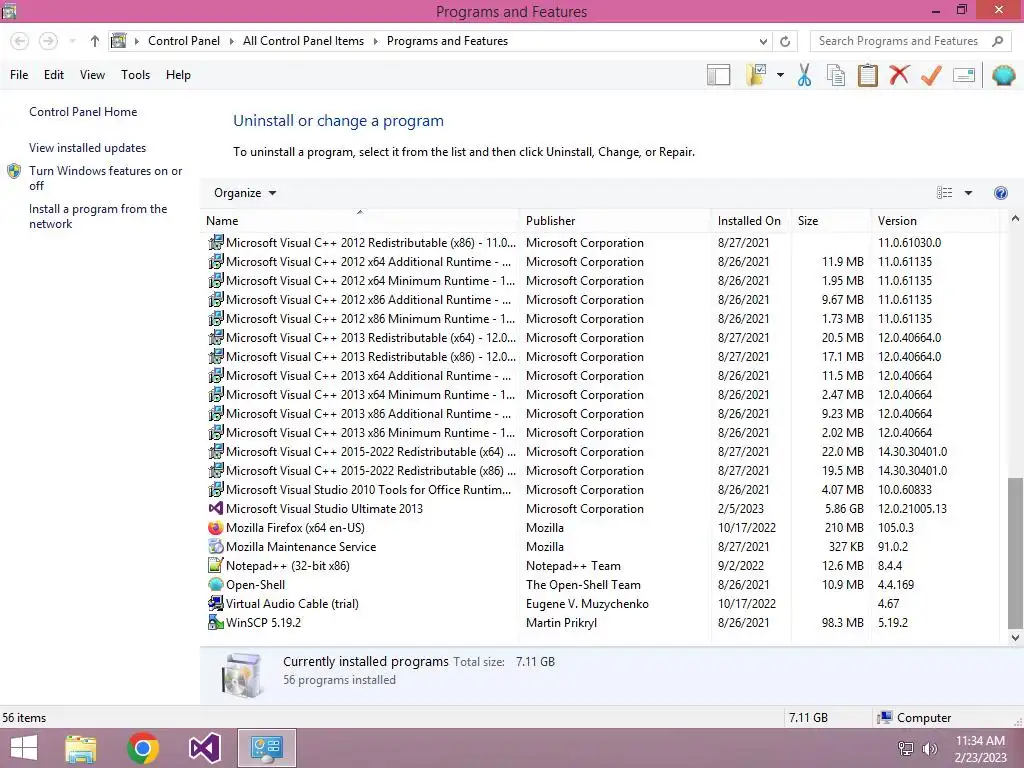Click the WinSCP program icon

216,622
